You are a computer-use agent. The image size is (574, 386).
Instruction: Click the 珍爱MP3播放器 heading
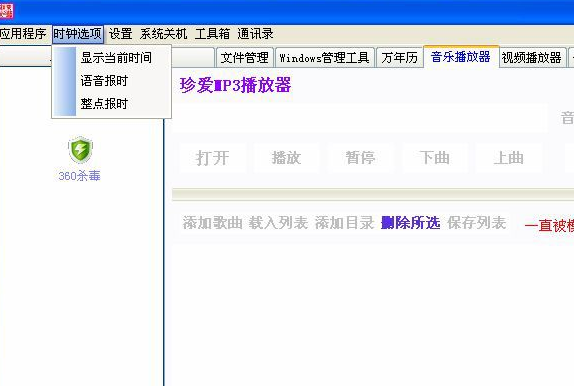[235, 85]
